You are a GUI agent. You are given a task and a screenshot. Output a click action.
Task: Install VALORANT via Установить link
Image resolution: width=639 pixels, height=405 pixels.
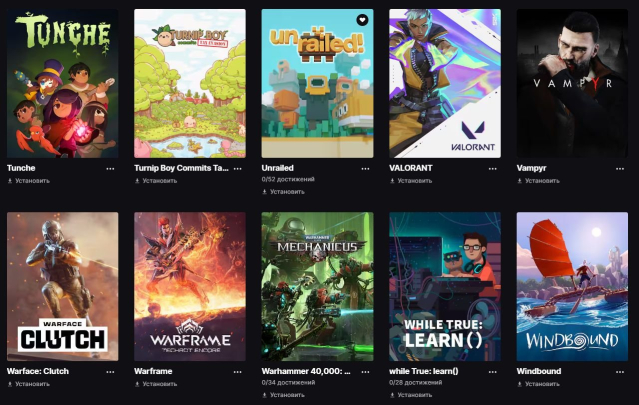coord(411,181)
